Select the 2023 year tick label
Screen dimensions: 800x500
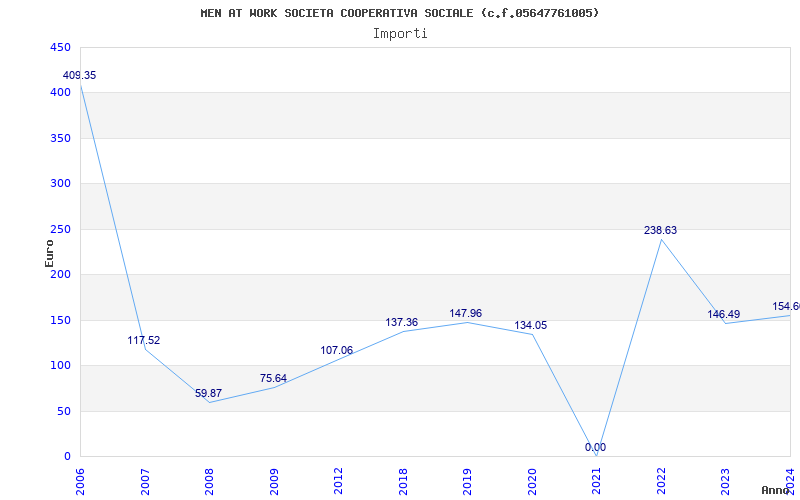click(726, 481)
